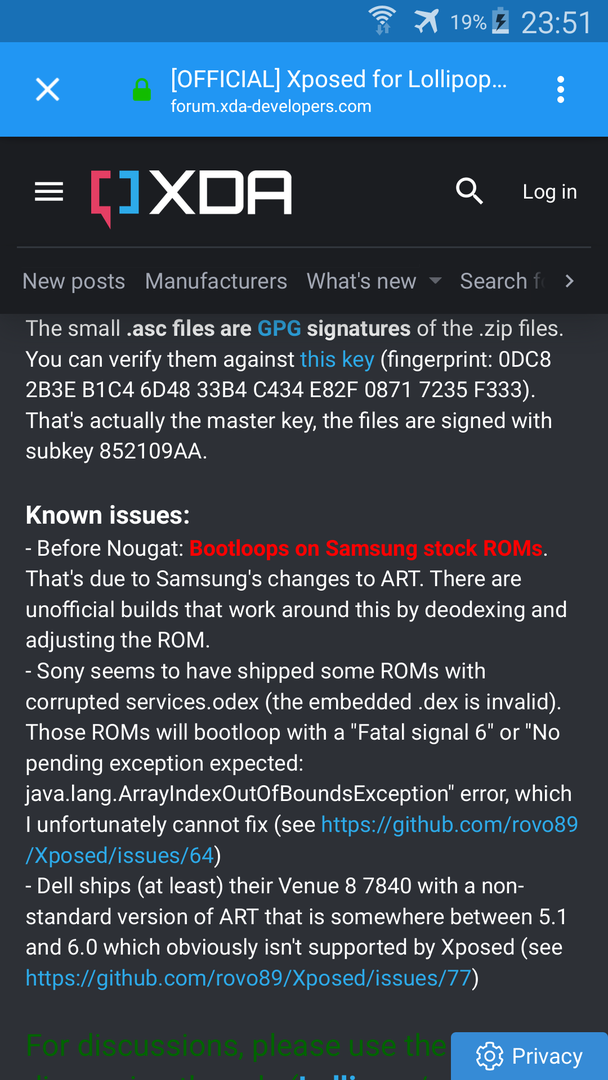Open the search magnifier icon
This screenshot has width=608, height=1080.
[469, 191]
